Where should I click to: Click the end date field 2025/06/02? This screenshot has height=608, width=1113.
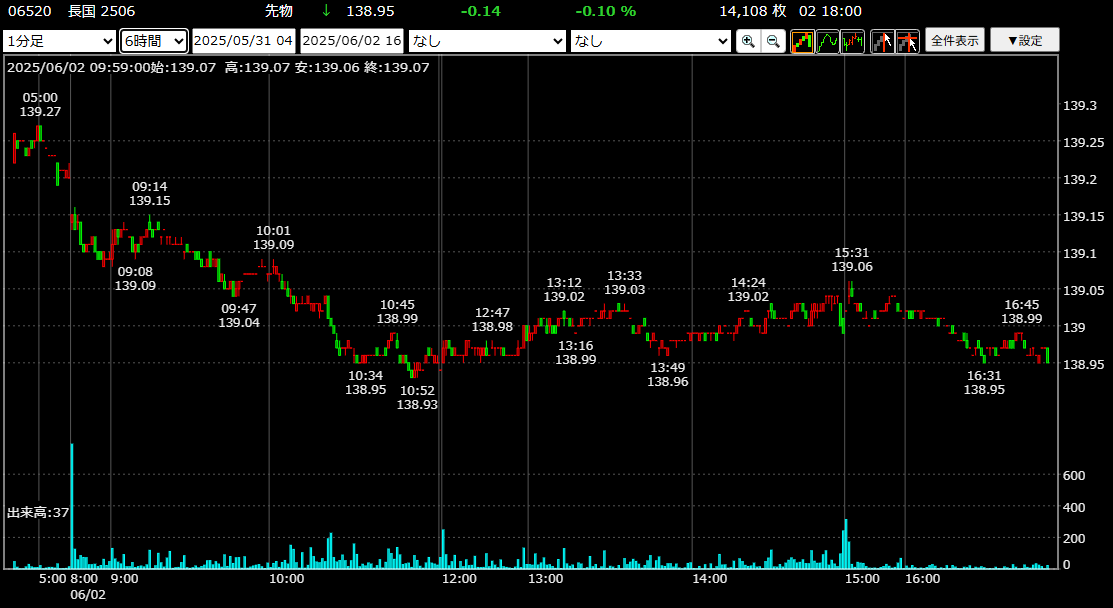pos(352,41)
